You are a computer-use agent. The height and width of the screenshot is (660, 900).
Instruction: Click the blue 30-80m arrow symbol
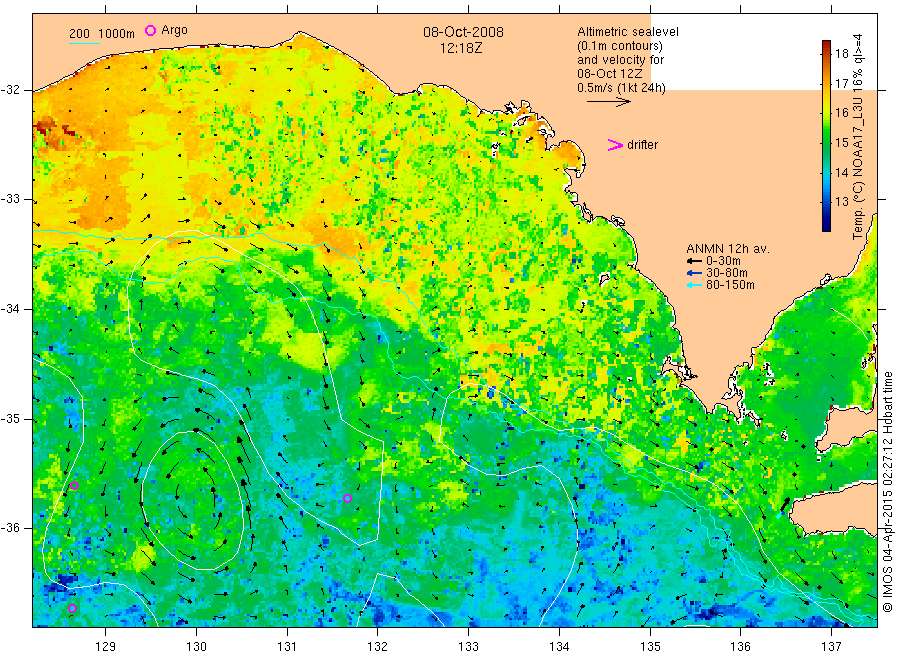tap(694, 273)
